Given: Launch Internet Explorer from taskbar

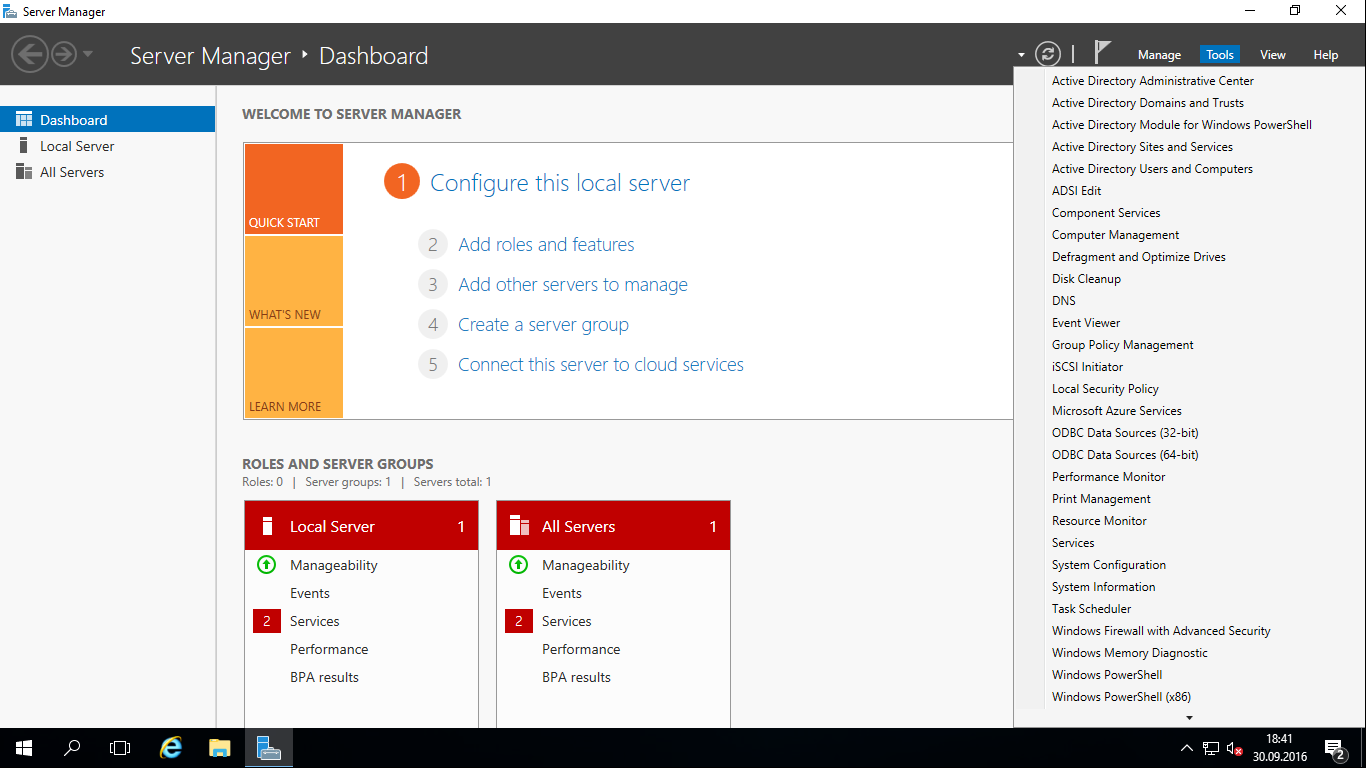Looking at the screenshot, I should pyautogui.click(x=172, y=748).
